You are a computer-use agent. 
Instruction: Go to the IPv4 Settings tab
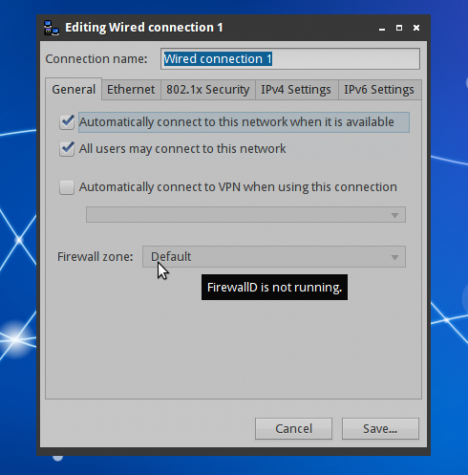pos(296,90)
